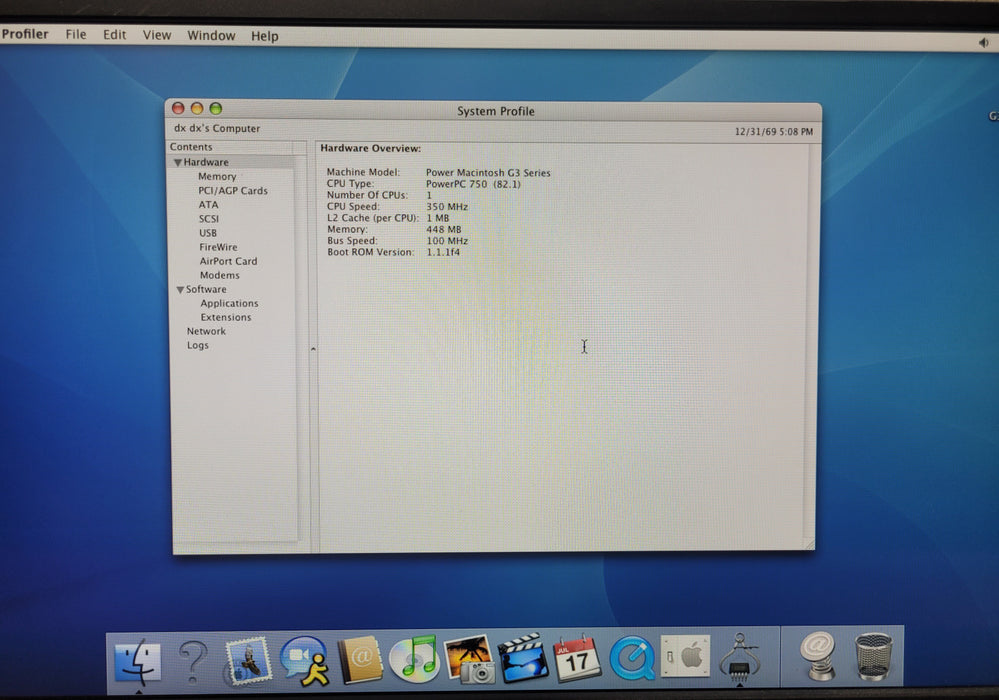Open the Window menu

coord(211,36)
